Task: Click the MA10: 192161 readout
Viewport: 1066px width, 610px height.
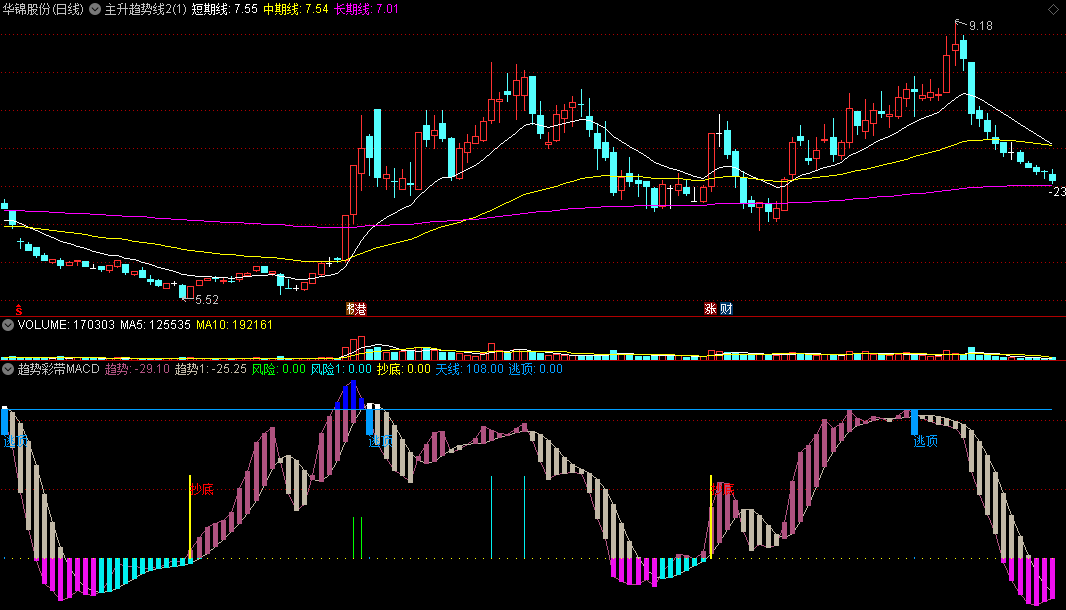Action: pos(235,325)
